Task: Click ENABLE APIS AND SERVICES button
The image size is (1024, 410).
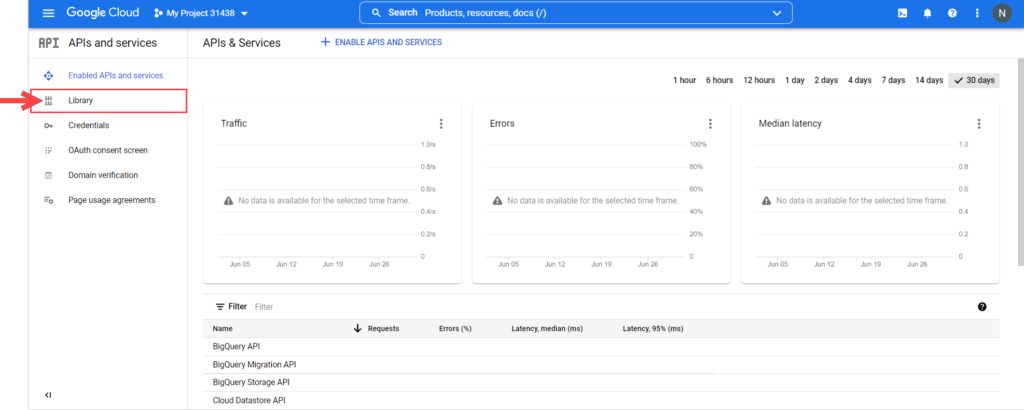Action: [381, 42]
